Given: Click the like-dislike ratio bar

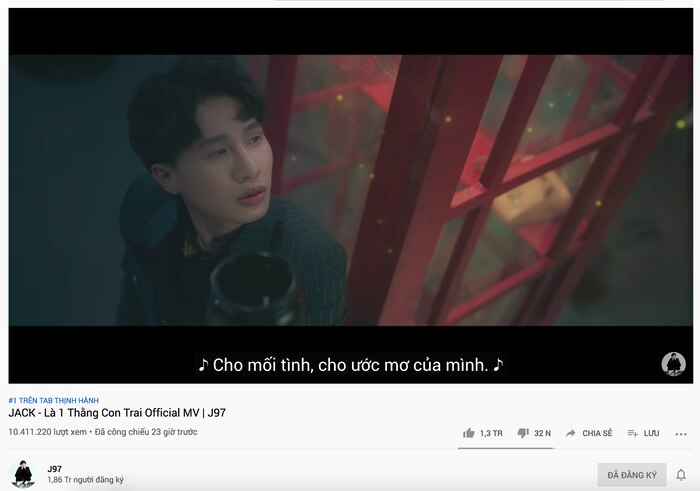Looking at the screenshot, I should coord(506,448).
